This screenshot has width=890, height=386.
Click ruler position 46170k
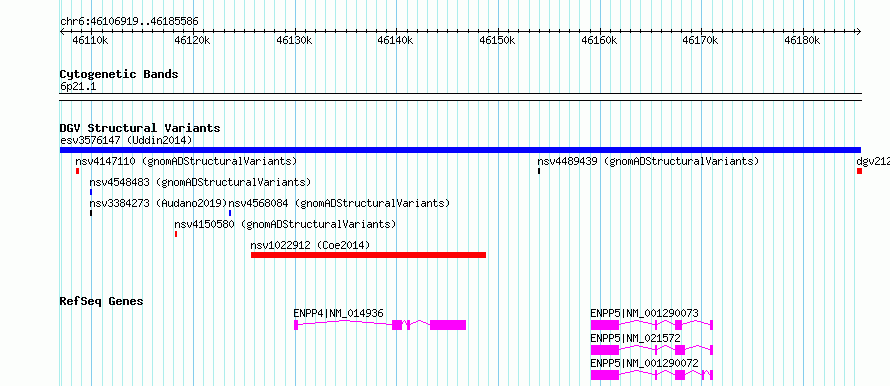(x=701, y=40)
